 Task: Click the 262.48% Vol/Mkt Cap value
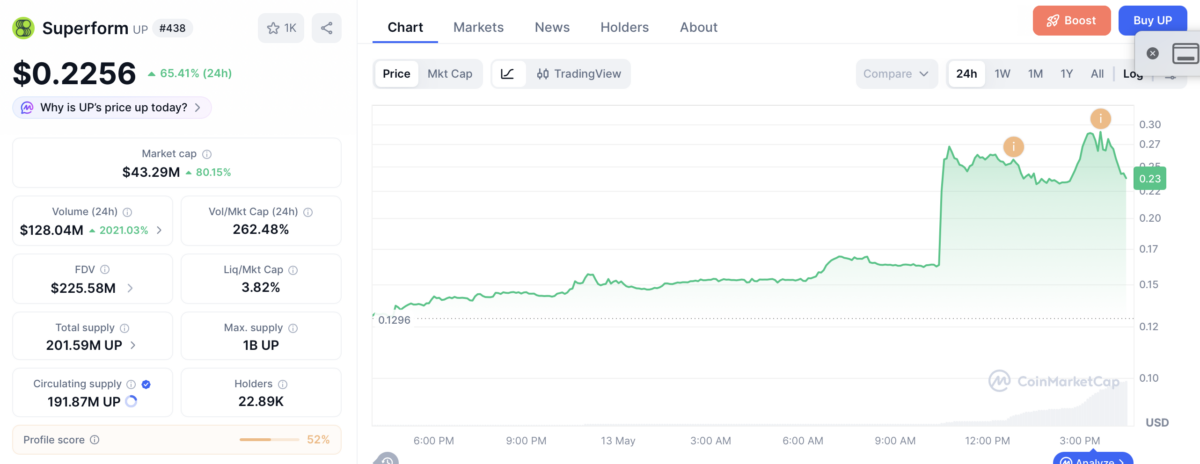(x=261, y=230)
